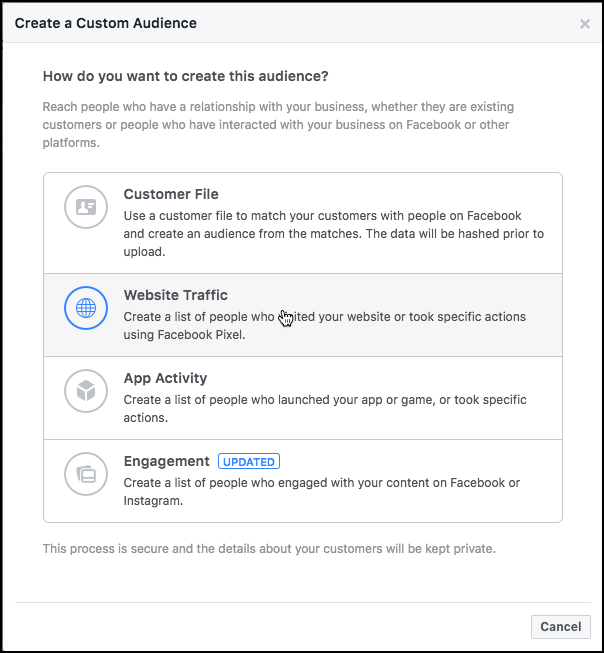
Task: Click the Customer File description's first line
Action: 322,216
